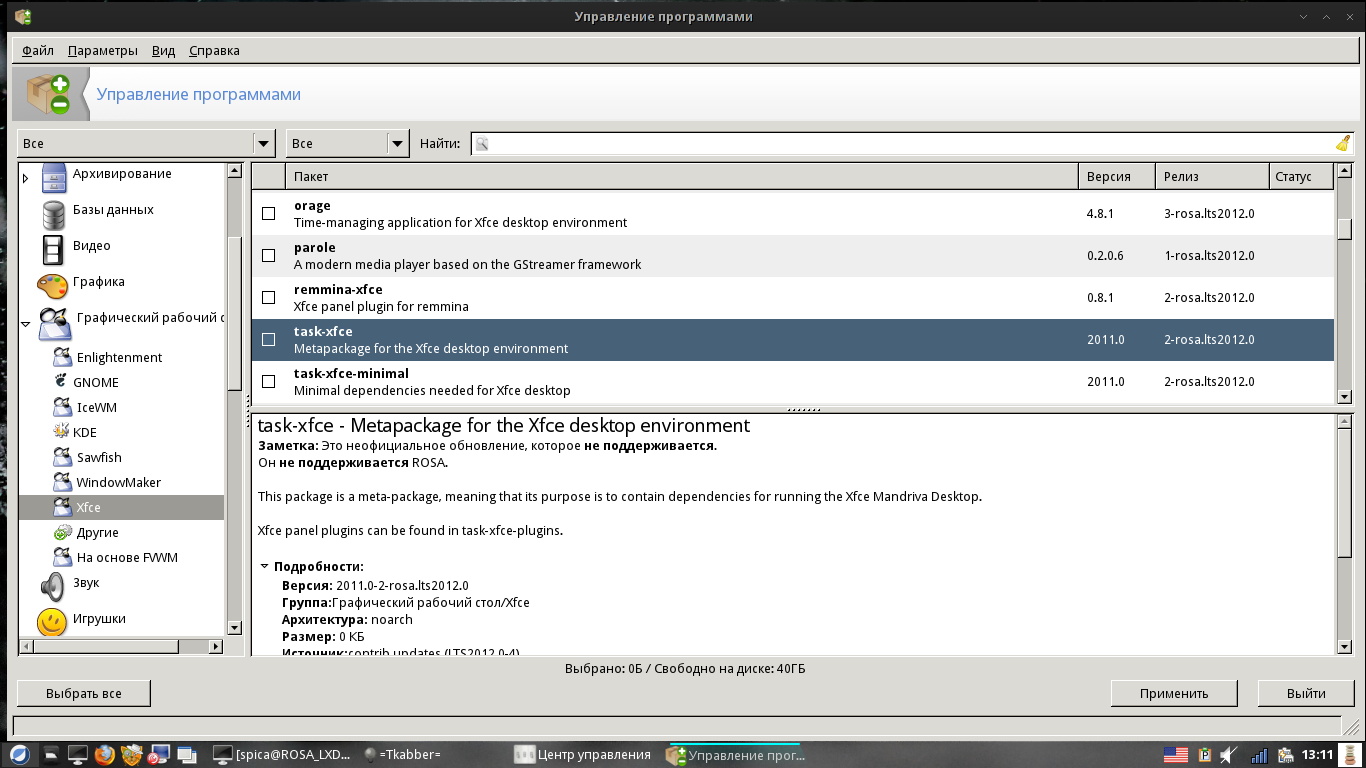Click the orage version 4.8.1 cell

coord(1101,214)
